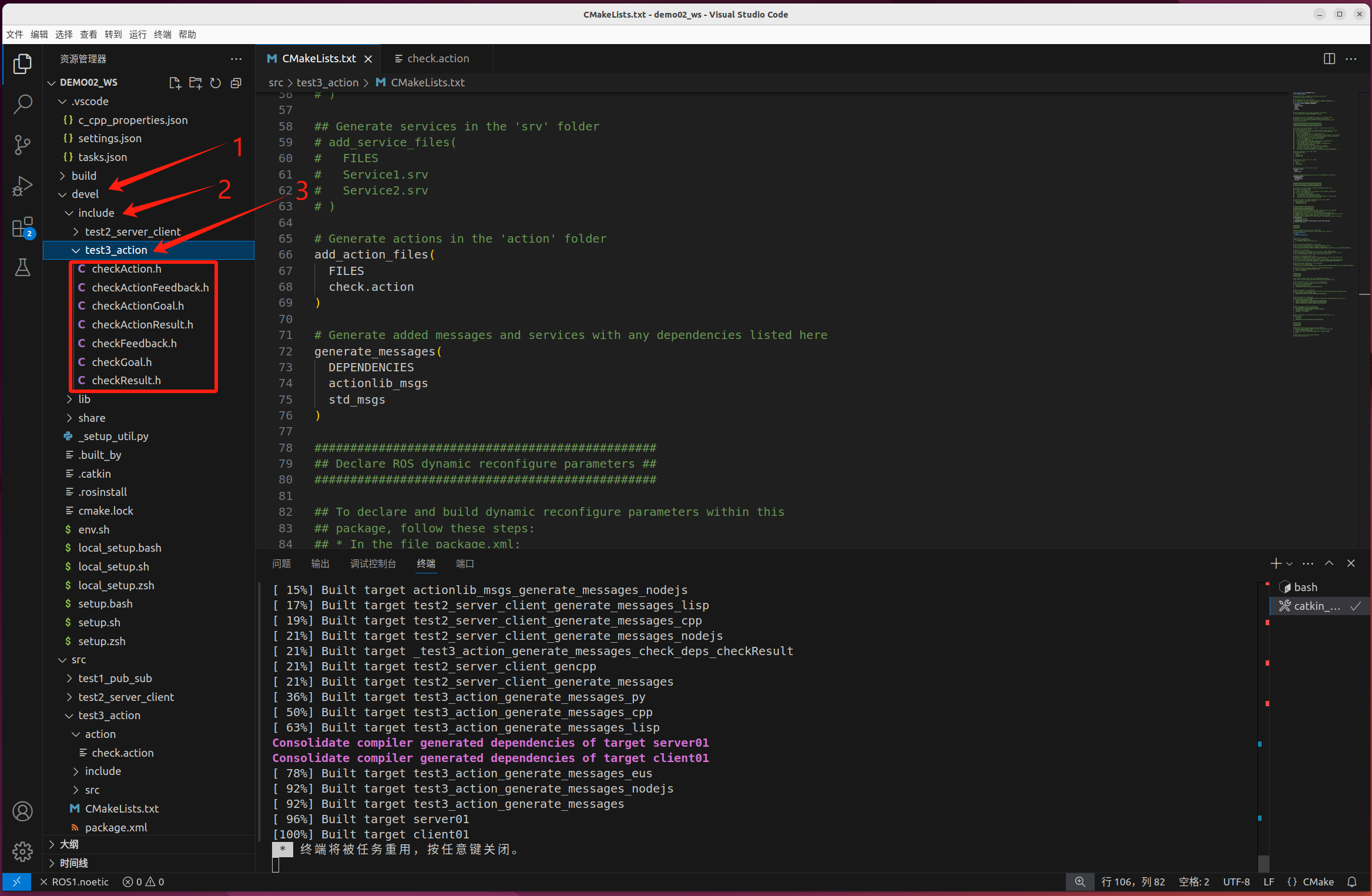Refresh the explorer file tree
The image size is (1372, 896).
[216, 83]
